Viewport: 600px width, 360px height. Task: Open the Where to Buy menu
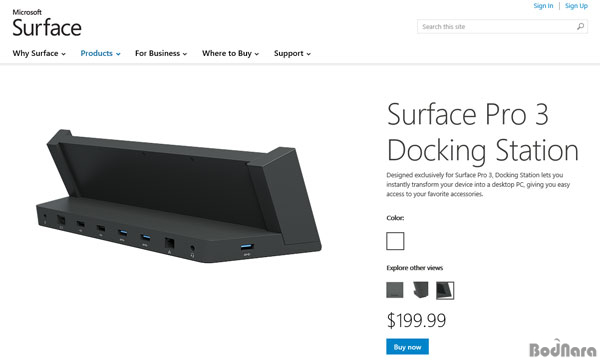[230, 53]
